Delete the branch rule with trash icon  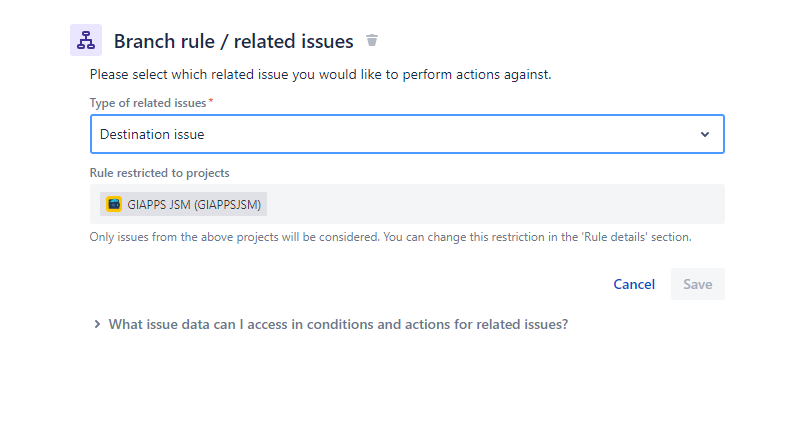point(372,41)
